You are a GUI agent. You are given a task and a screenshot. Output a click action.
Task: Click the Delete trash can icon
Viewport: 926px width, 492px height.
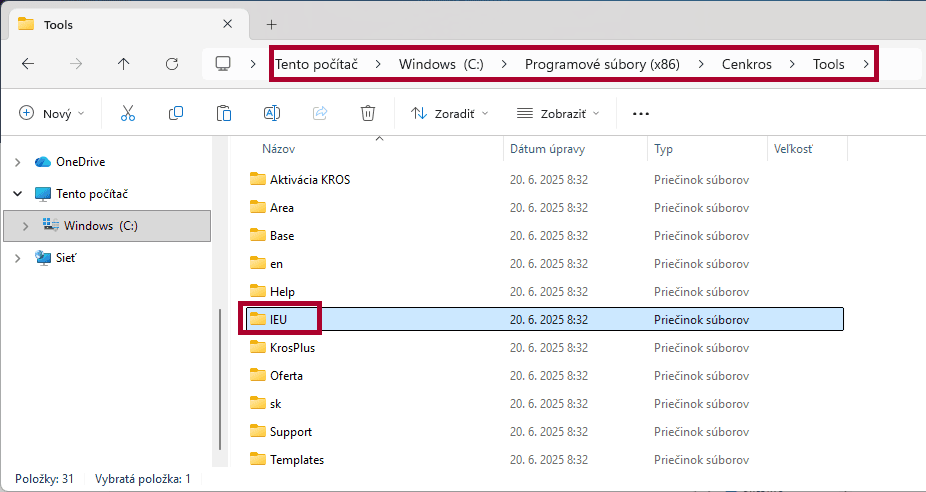point(368,113)
